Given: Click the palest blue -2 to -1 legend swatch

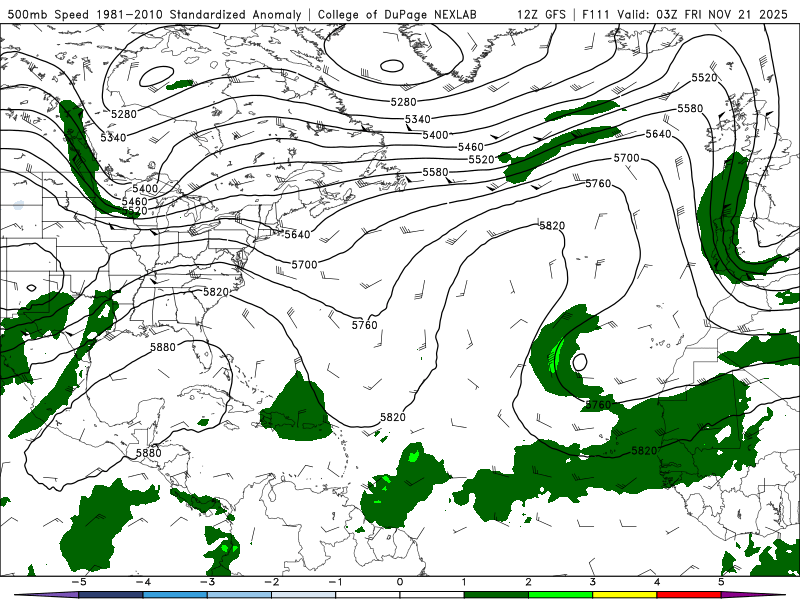Looking at the screenshot, I should pos(304,595).
